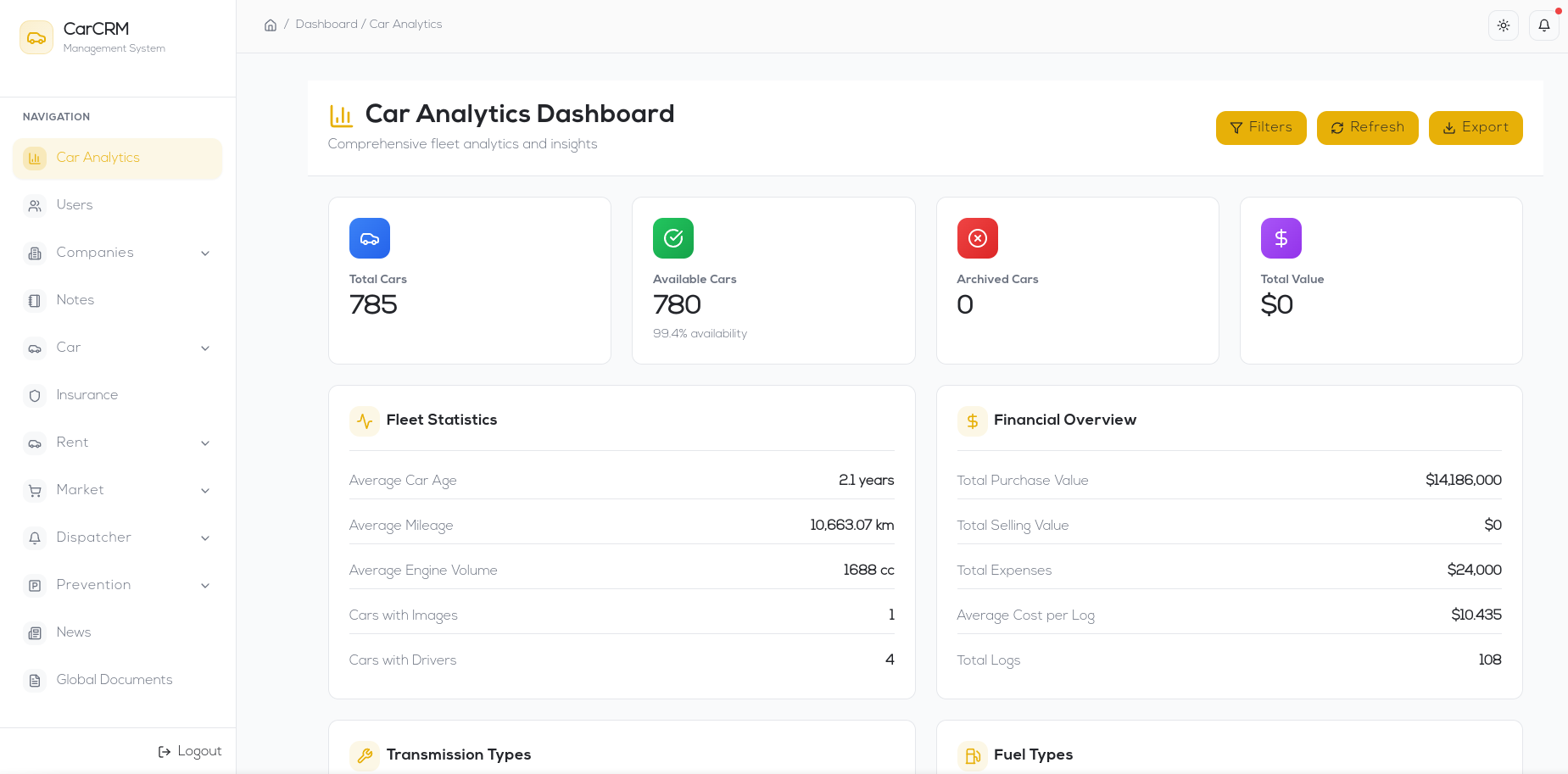Image resolution: width=1568 pixels, height=774 pixels.
Task: Click the Refresh button
Action: pos(1367,127)
